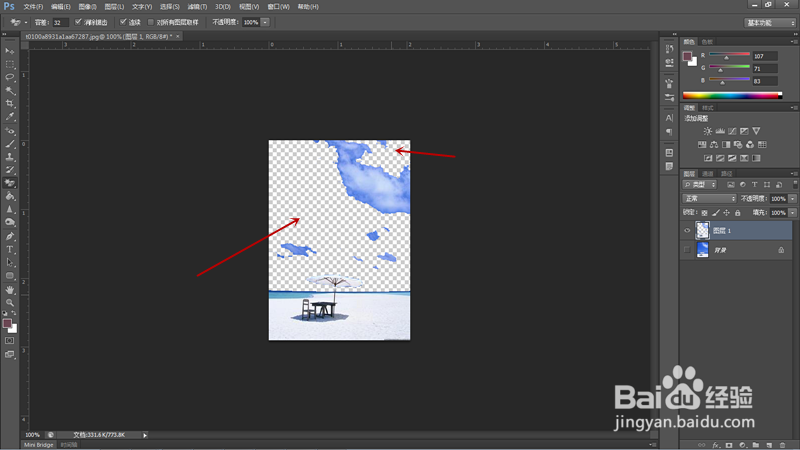Click the foreground color swatch in toolbox
The image size is (800, 450).
point(7,323)
